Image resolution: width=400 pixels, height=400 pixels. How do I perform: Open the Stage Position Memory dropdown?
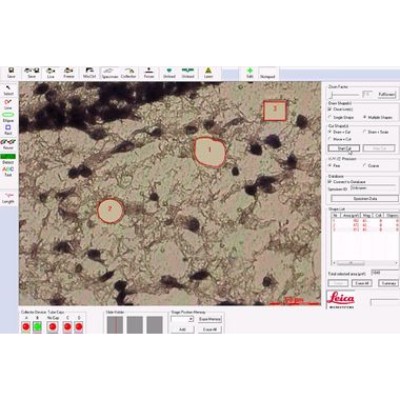pos(182,319)
